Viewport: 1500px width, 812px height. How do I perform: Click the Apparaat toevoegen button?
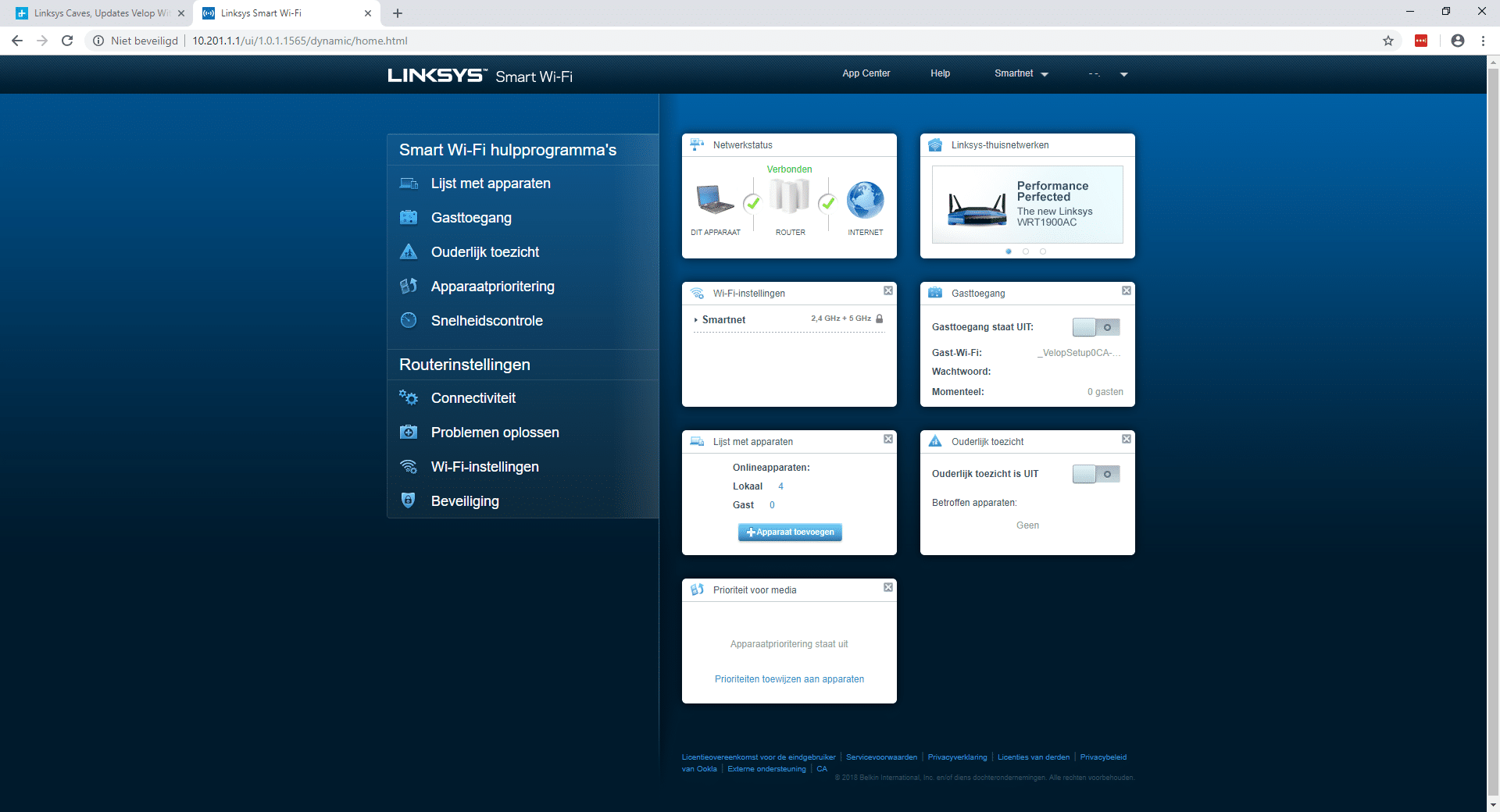(x=790, y=532)
